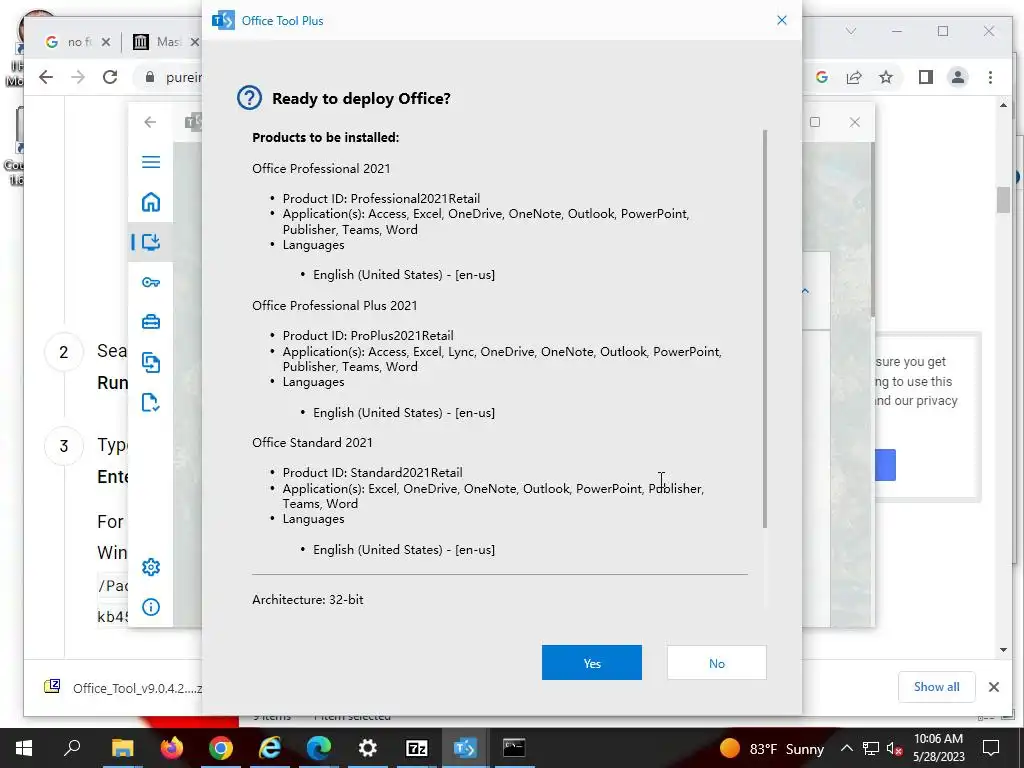Open the Windows Start menu
Screen dimensions: 1024x768
pyautogui.click(x=24, y=748)
